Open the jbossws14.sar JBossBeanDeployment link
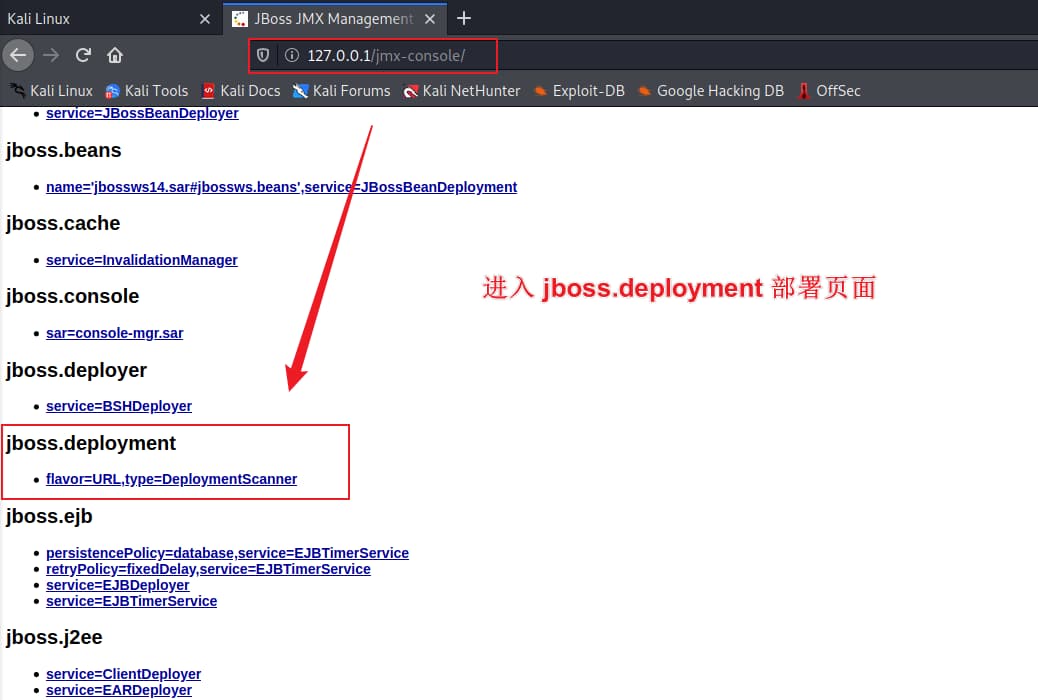 point(281,187)
